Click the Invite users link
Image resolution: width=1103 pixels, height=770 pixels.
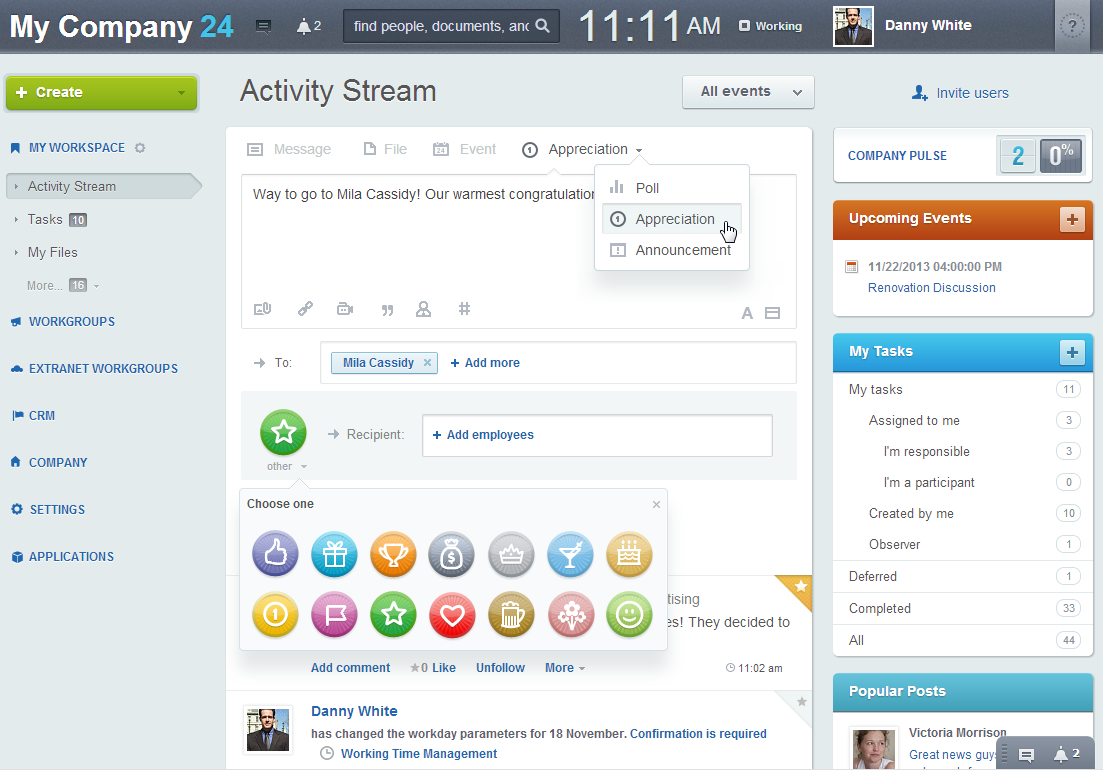[x=971, y=93]
